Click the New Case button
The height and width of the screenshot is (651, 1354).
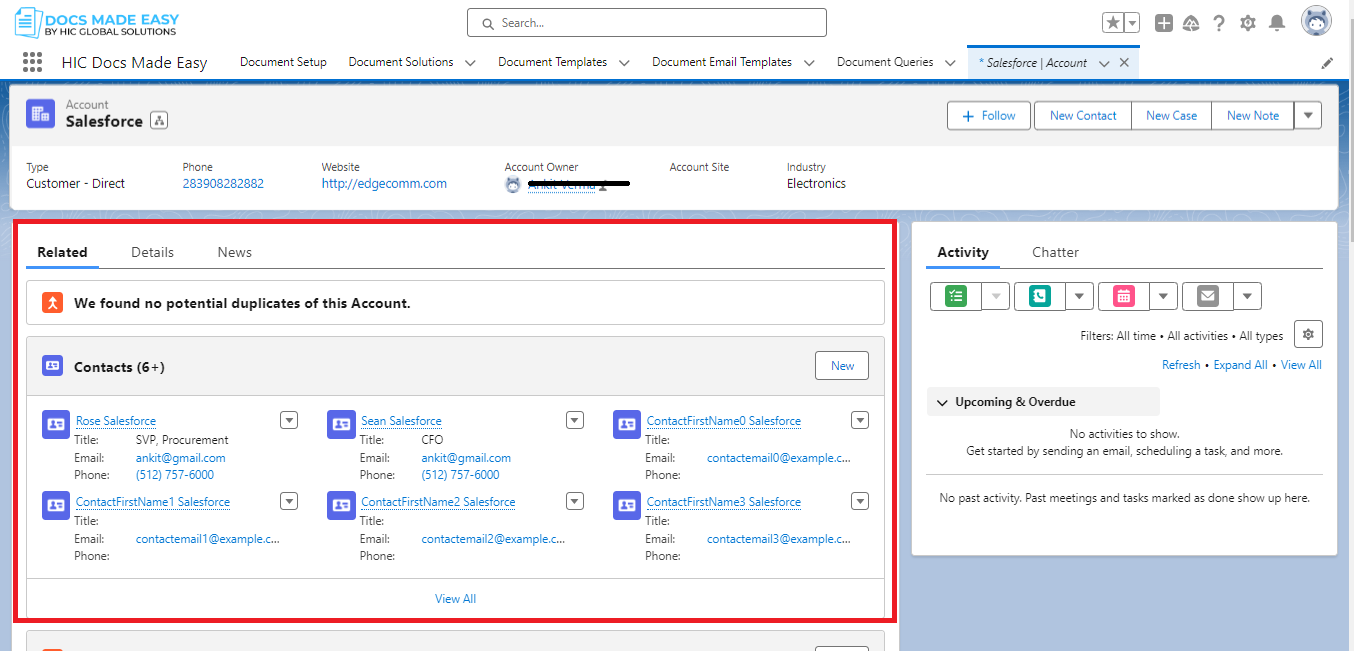(x=1171, y=115)
